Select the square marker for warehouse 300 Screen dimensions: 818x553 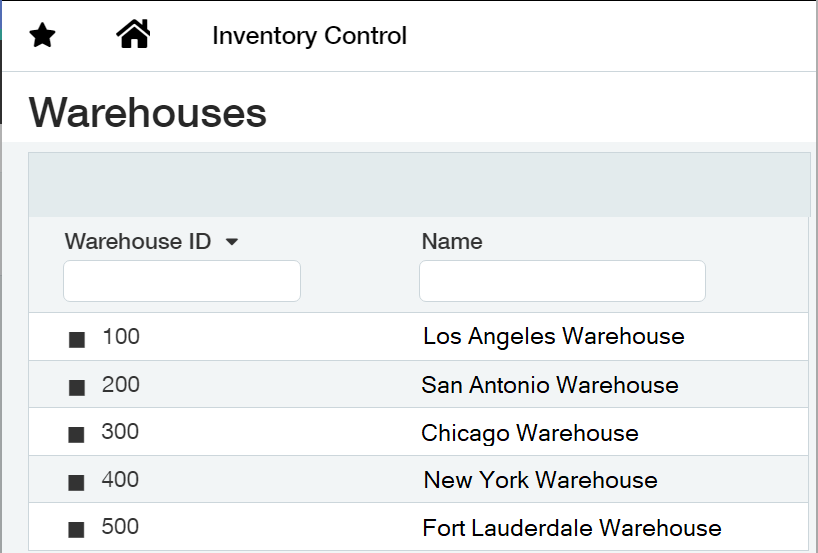76,435
